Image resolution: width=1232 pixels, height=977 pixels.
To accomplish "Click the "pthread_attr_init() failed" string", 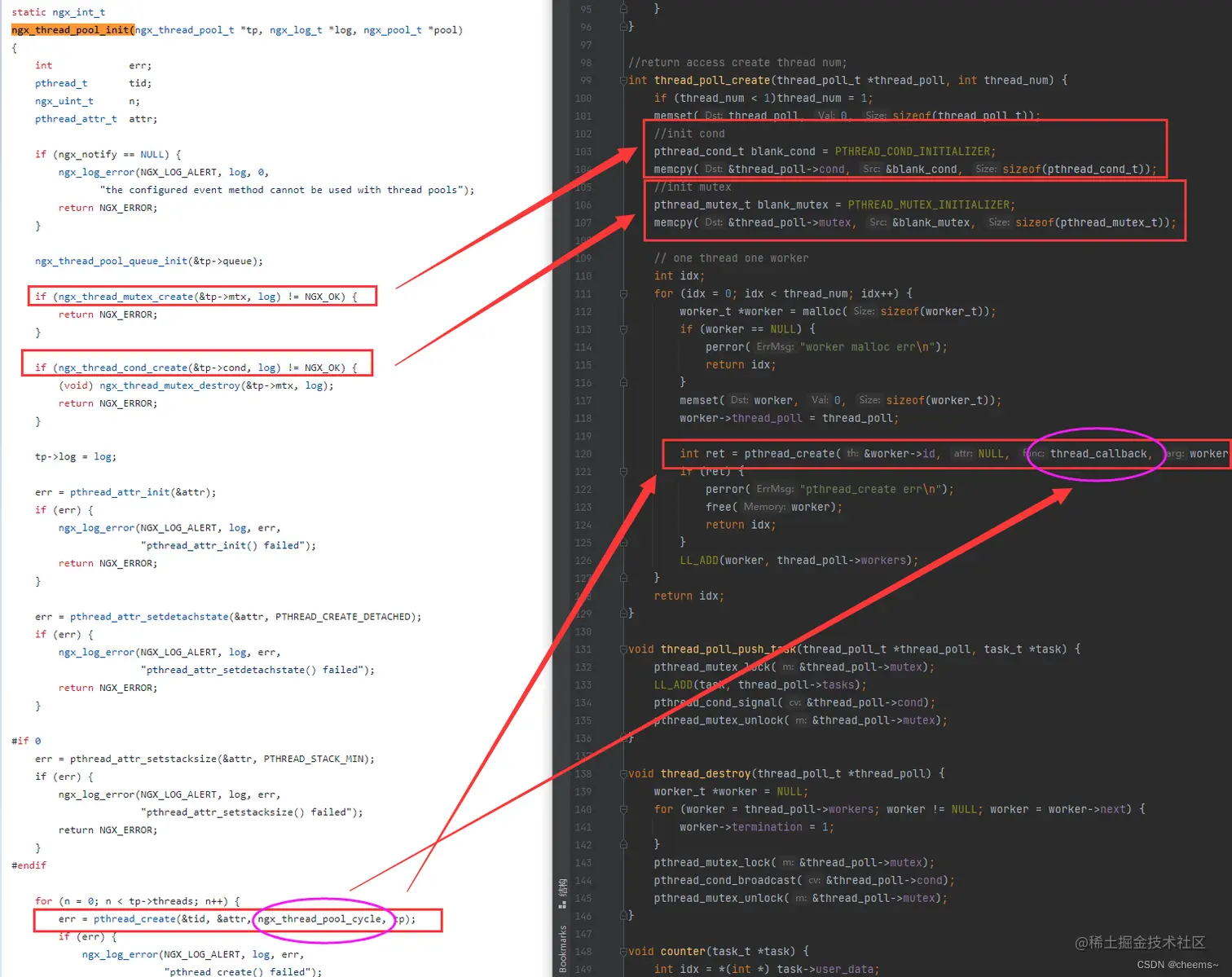I will click(x=225, y=545).
